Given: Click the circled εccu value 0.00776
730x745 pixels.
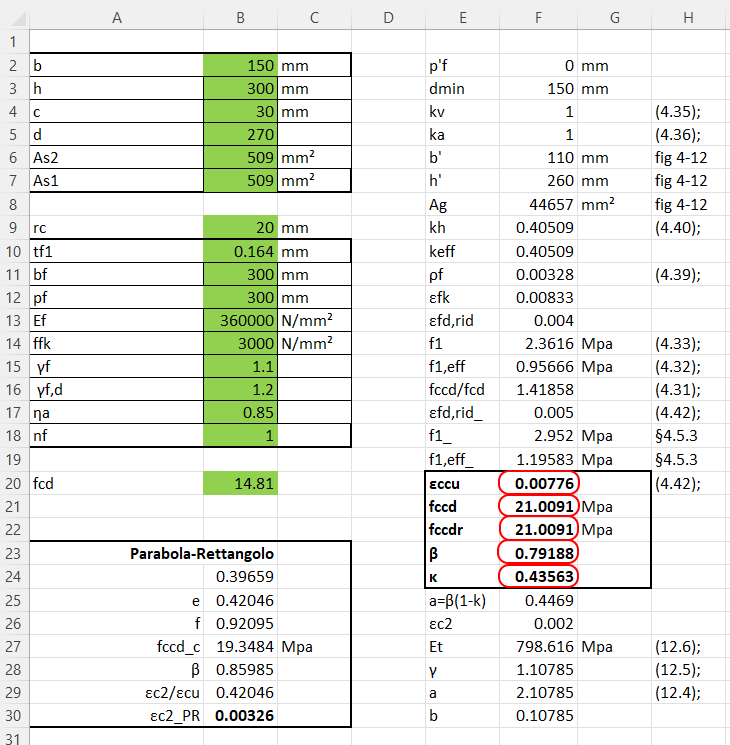Looking at the screenshot, I should point(538,483).
